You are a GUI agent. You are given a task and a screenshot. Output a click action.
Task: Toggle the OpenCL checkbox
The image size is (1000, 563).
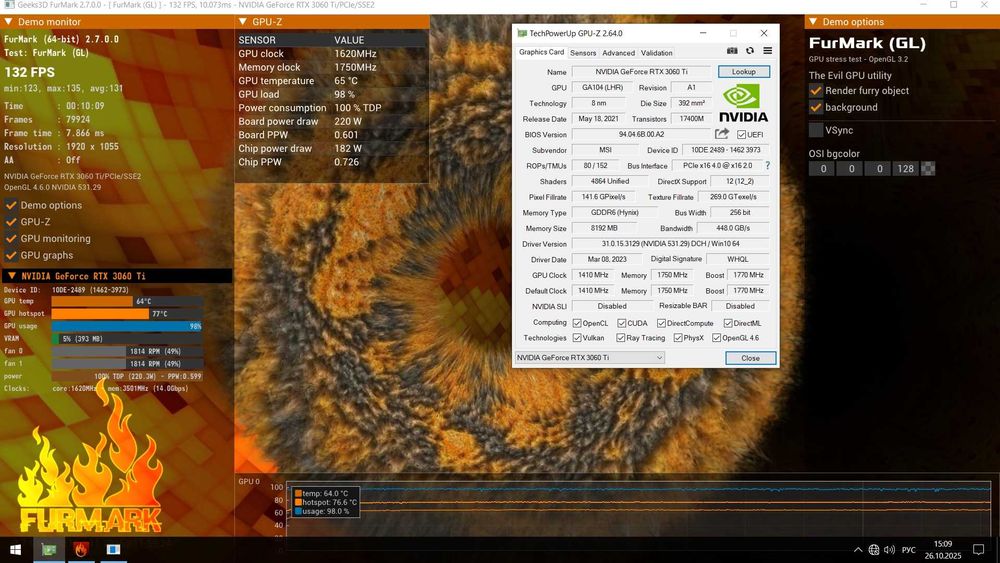577,323
